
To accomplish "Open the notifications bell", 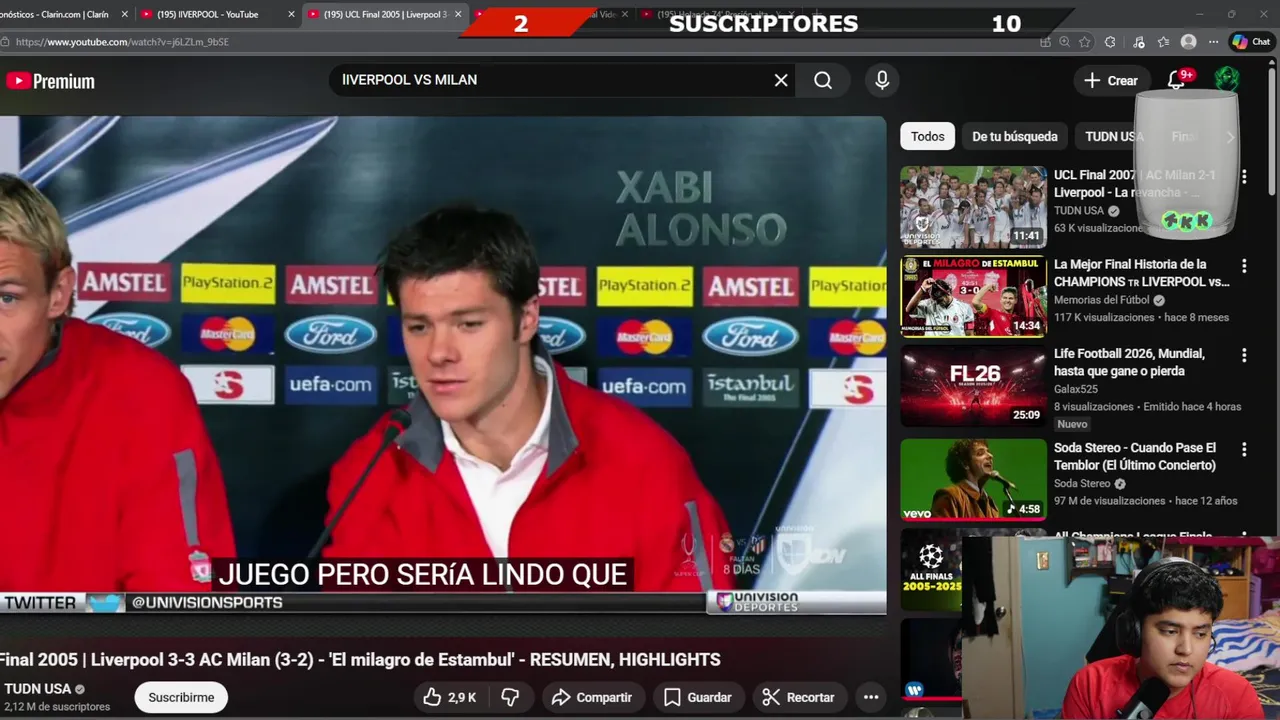I will pyautogui.click(x=1177, y=80).
